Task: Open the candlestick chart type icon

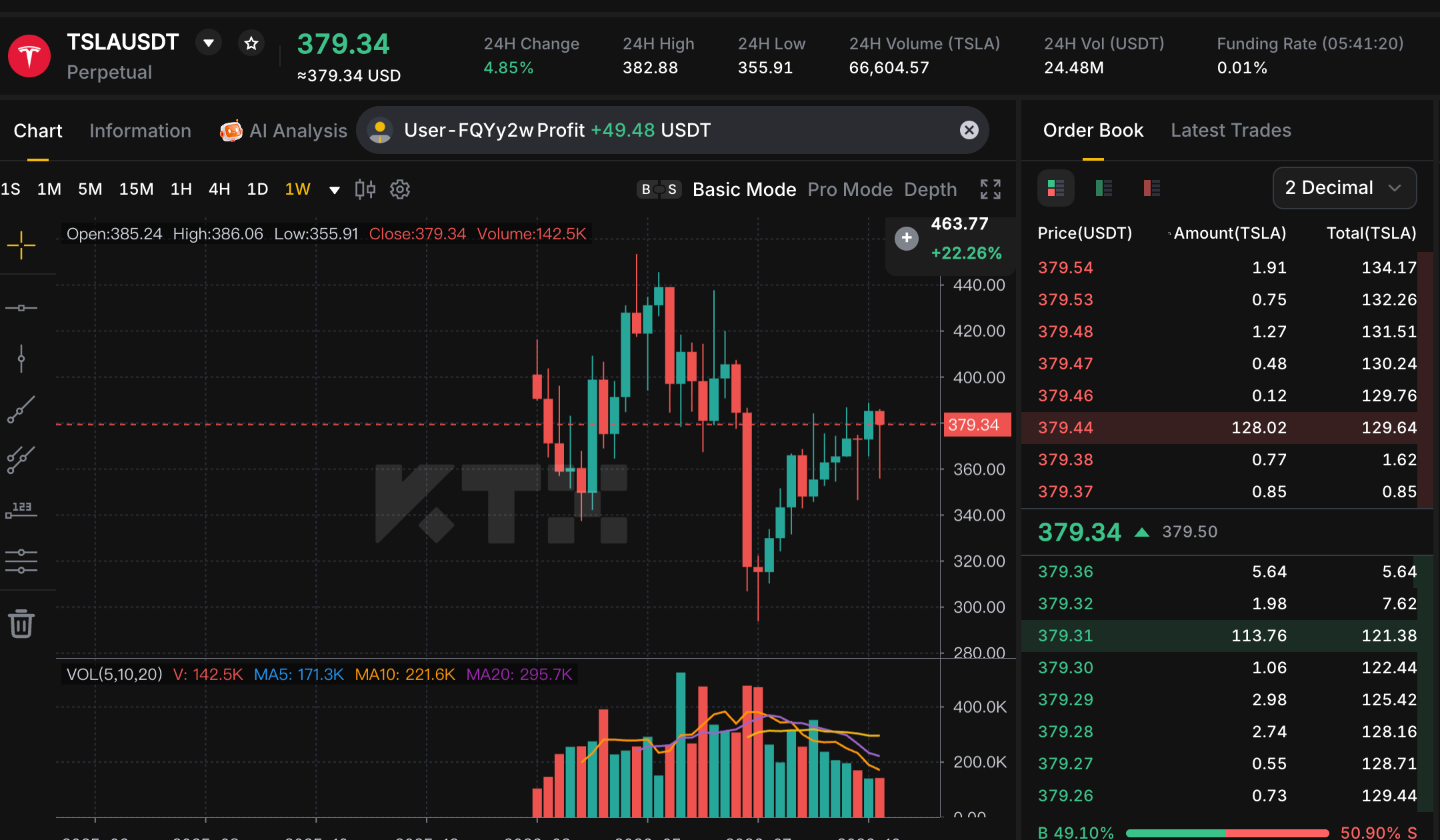Action: 365,189
